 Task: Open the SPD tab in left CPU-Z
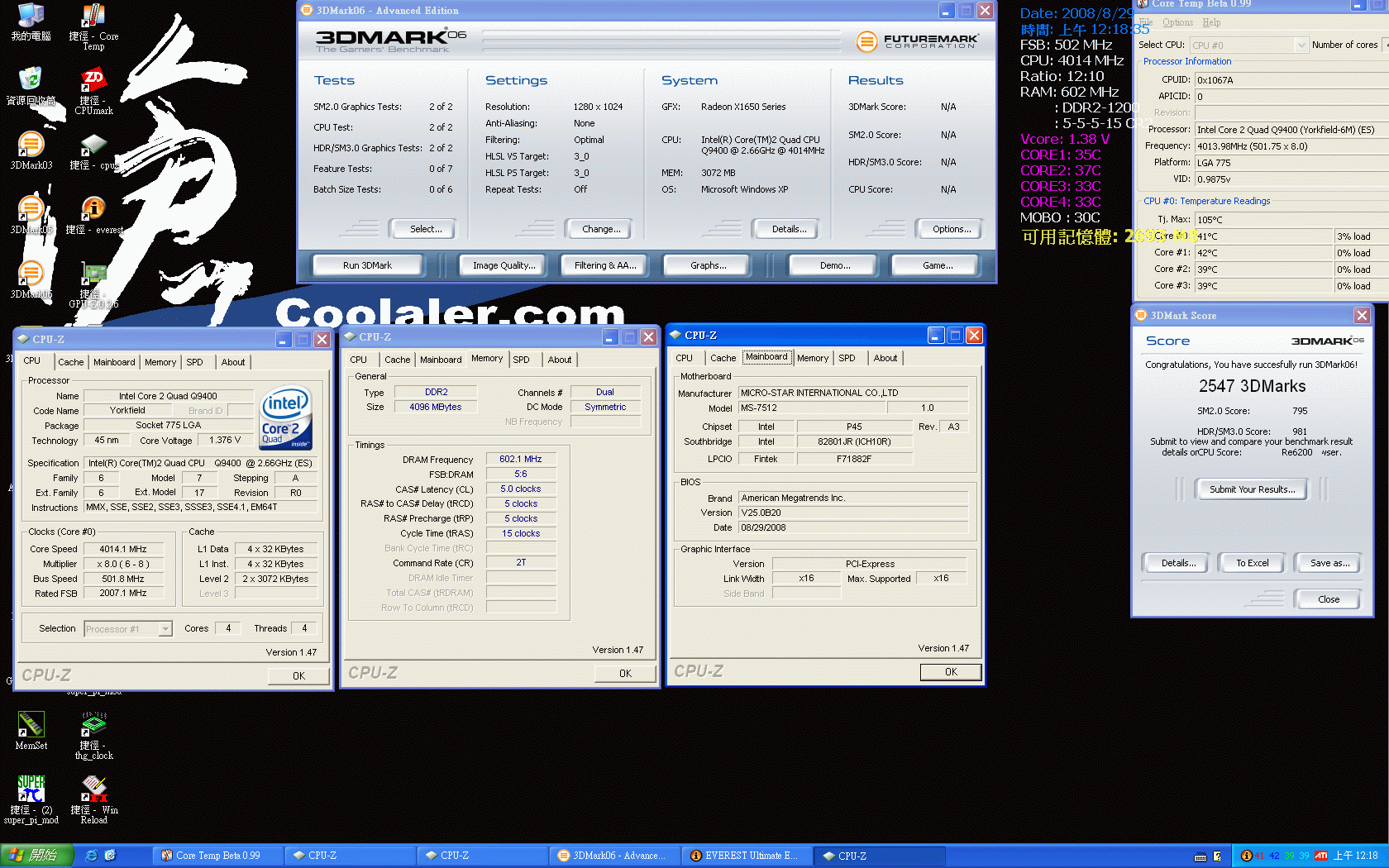coord(194,362)
